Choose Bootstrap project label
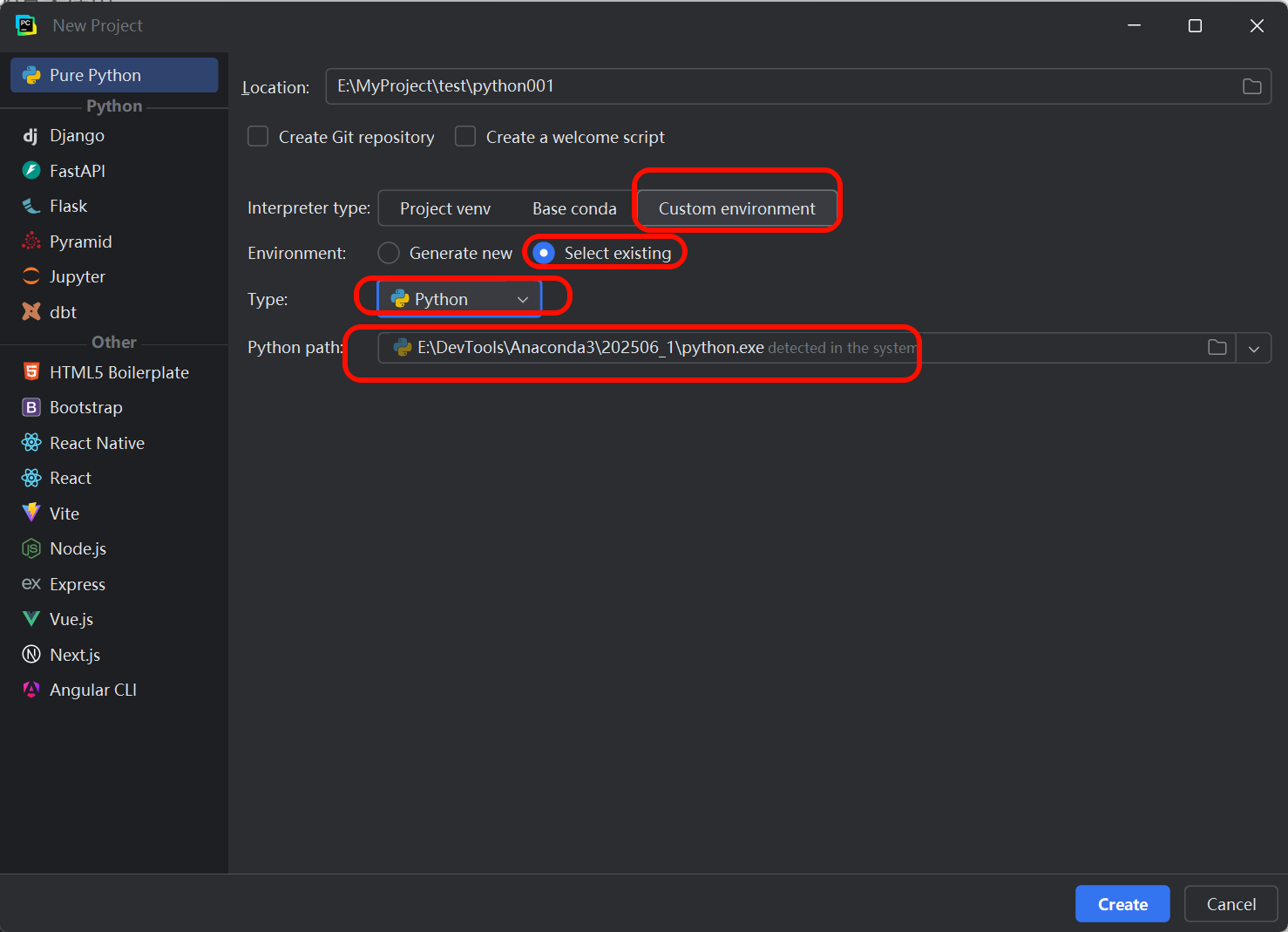1288x932 pixels. pos(86,407)
